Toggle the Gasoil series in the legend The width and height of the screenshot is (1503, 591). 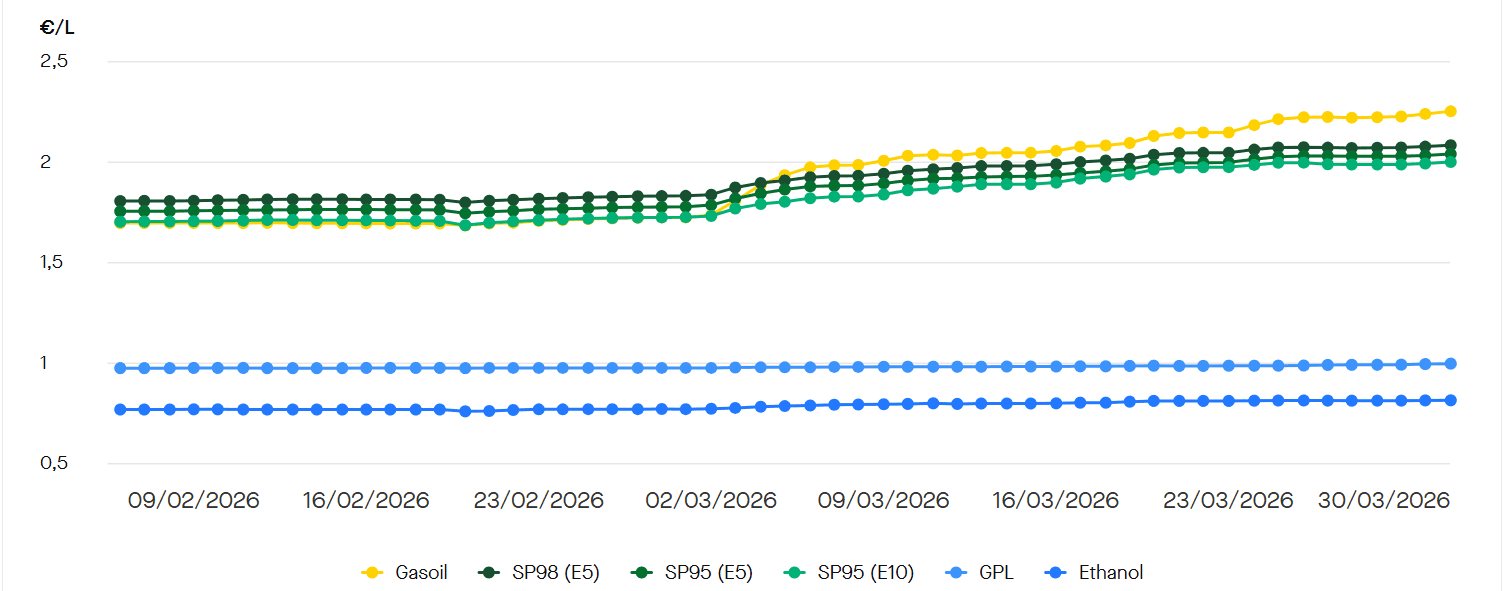click(405, 573)
